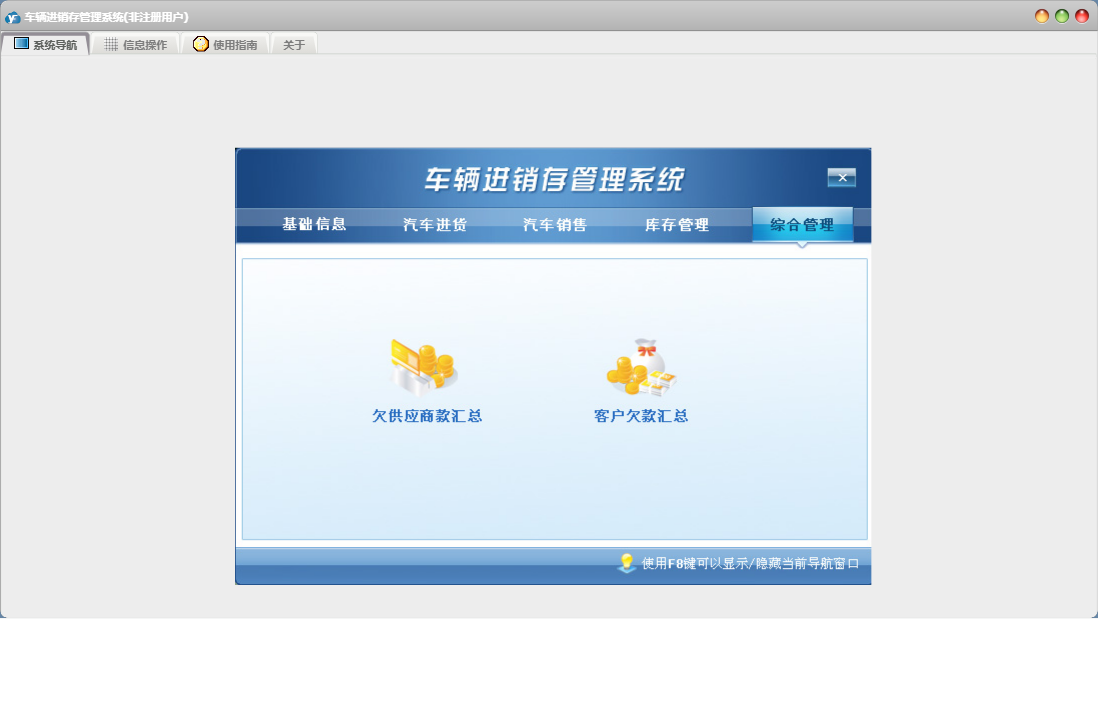Click the lightbulb tip icon in footer
This screenshot has height=712, width=1098.
[x=627, y=563]
